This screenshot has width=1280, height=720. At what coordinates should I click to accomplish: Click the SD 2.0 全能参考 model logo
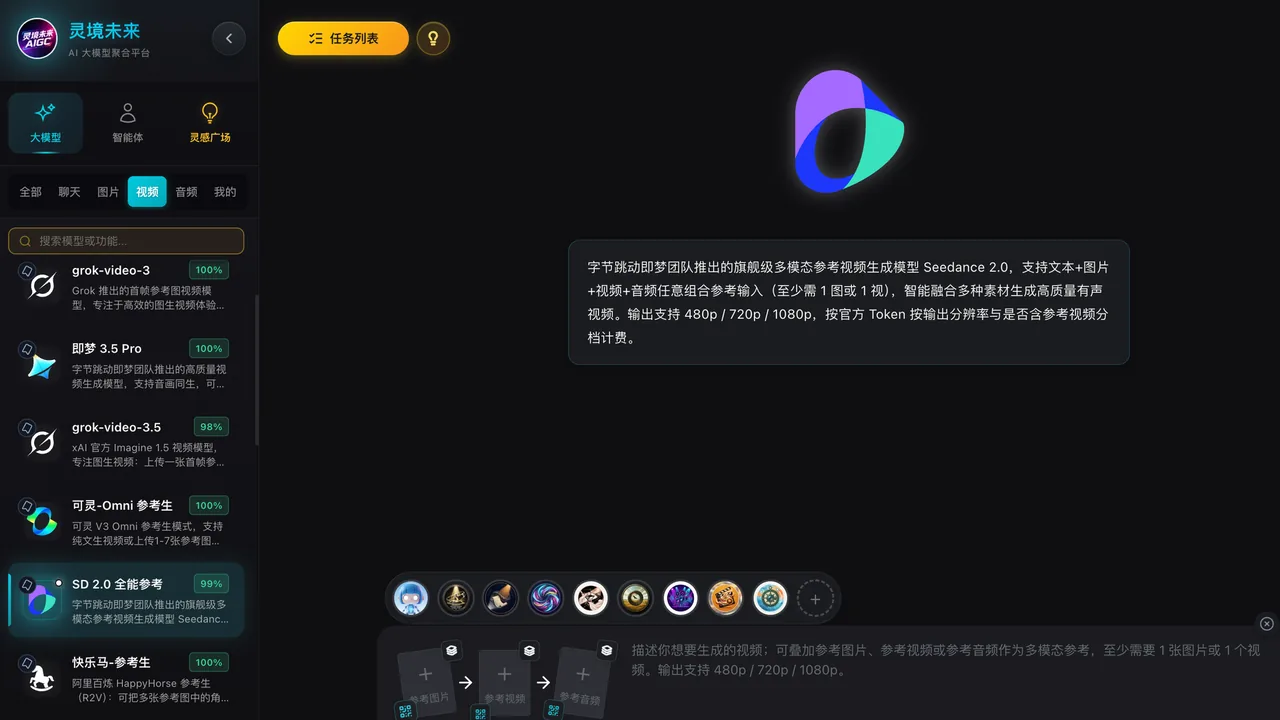coord(42,600)
